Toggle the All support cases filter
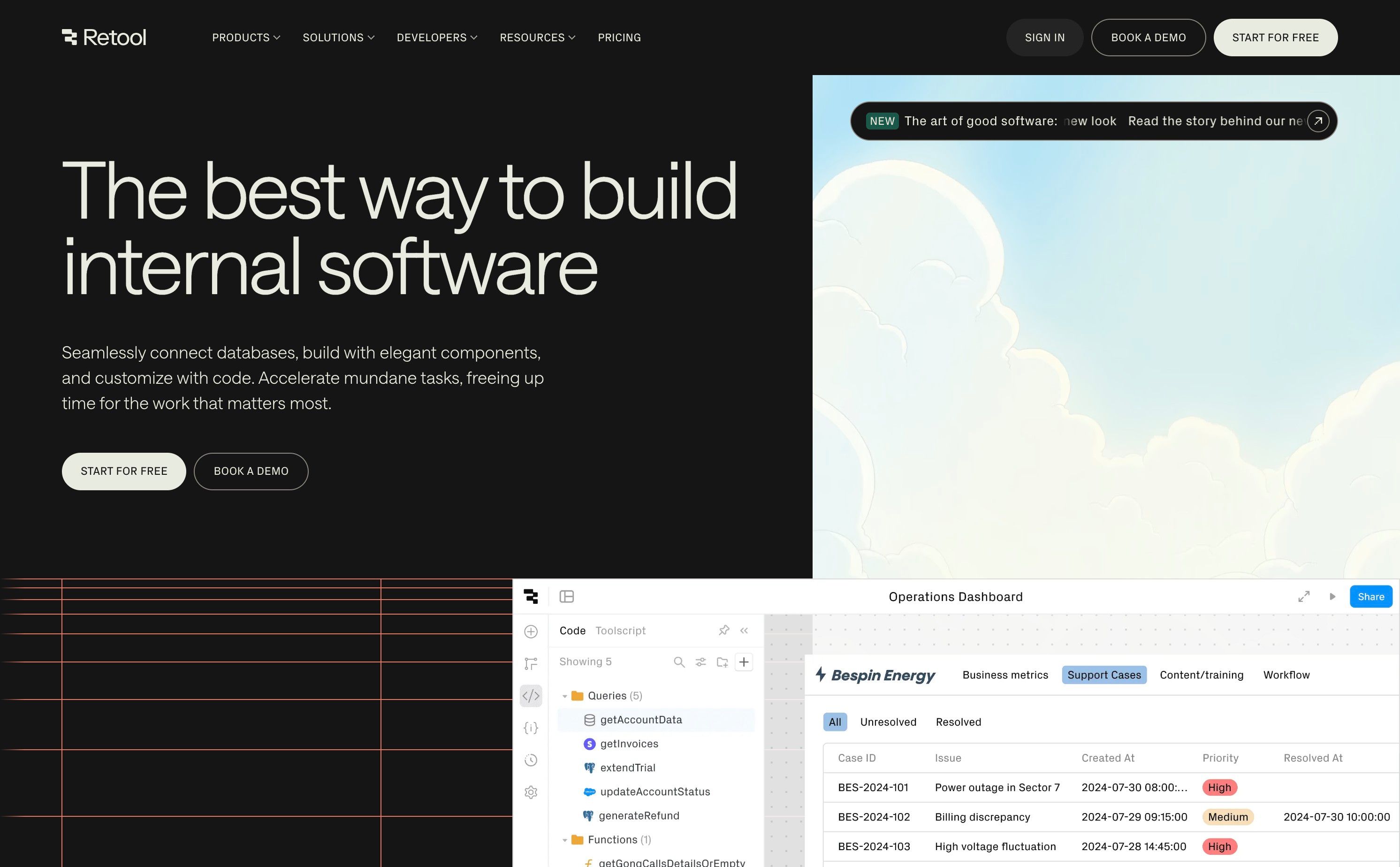The height and width of the screenshot is (867, 1400). (835, 722)
